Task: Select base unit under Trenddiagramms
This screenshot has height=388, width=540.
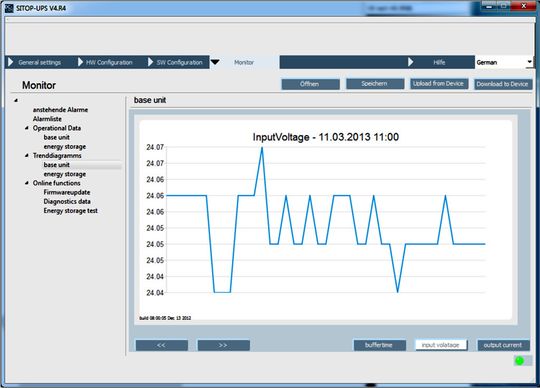Action: click(56, 165)
